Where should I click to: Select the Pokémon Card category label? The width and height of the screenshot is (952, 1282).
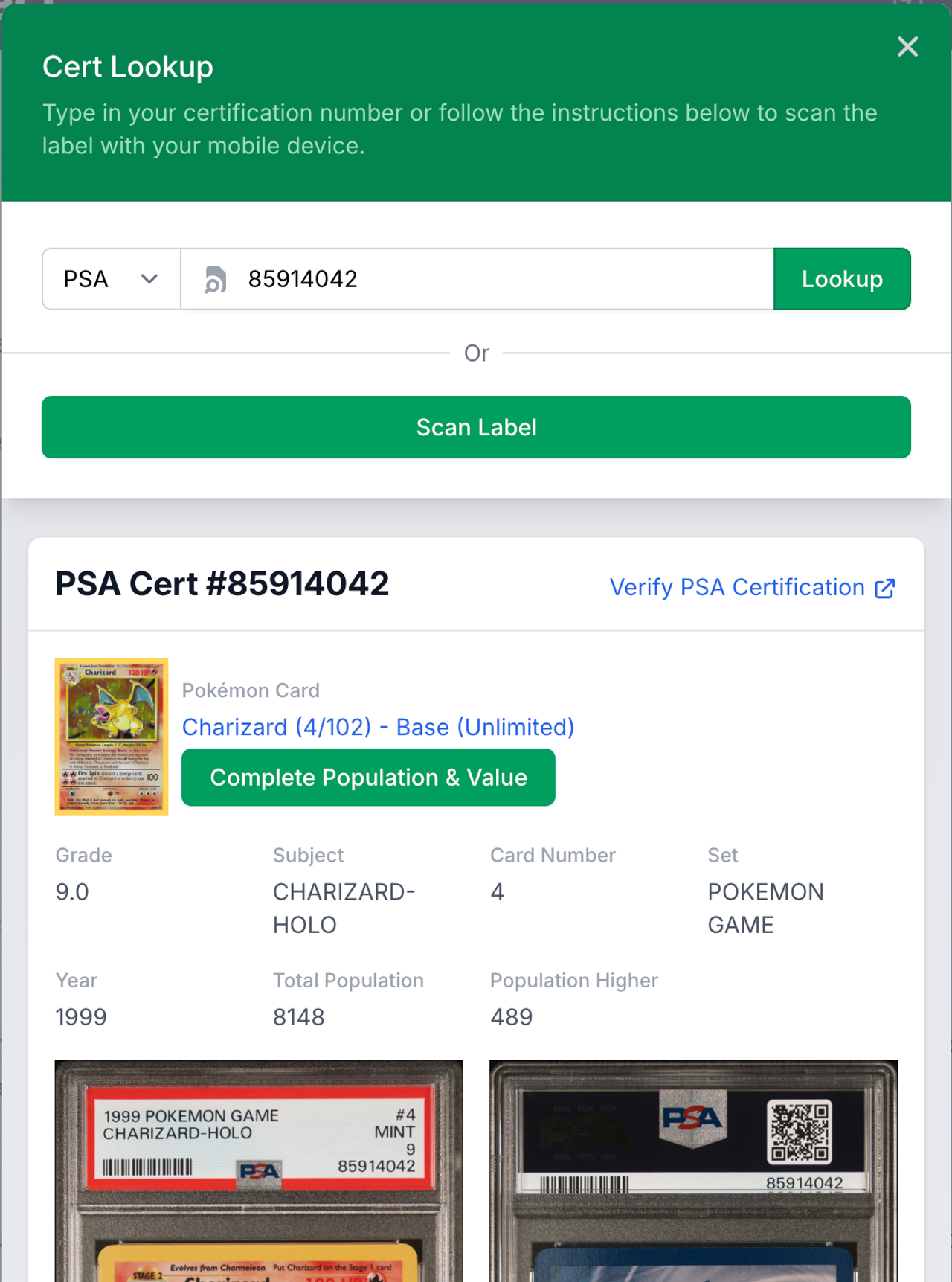(251, 690)
